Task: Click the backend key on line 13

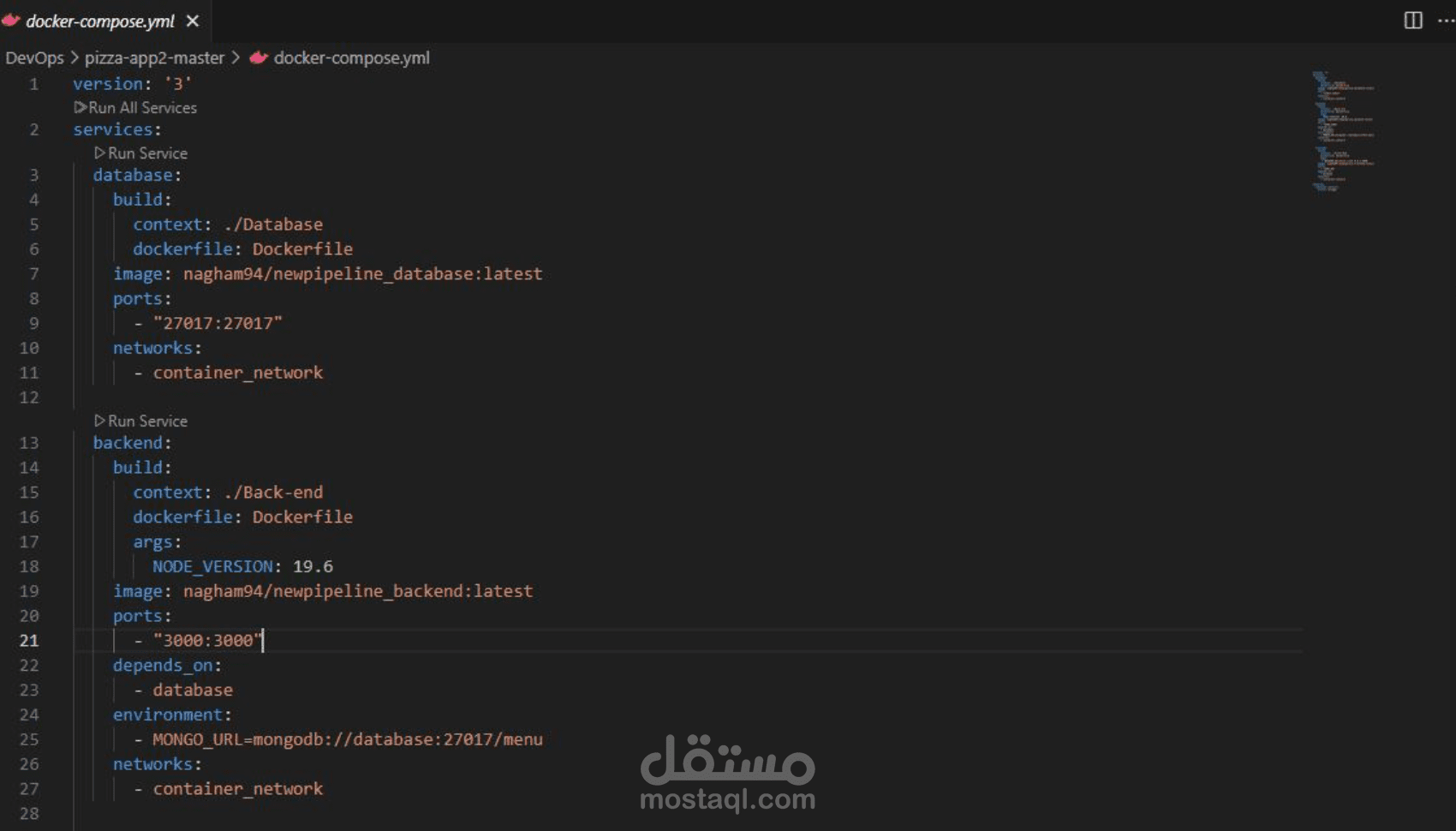Action: [x=128, y=443]
